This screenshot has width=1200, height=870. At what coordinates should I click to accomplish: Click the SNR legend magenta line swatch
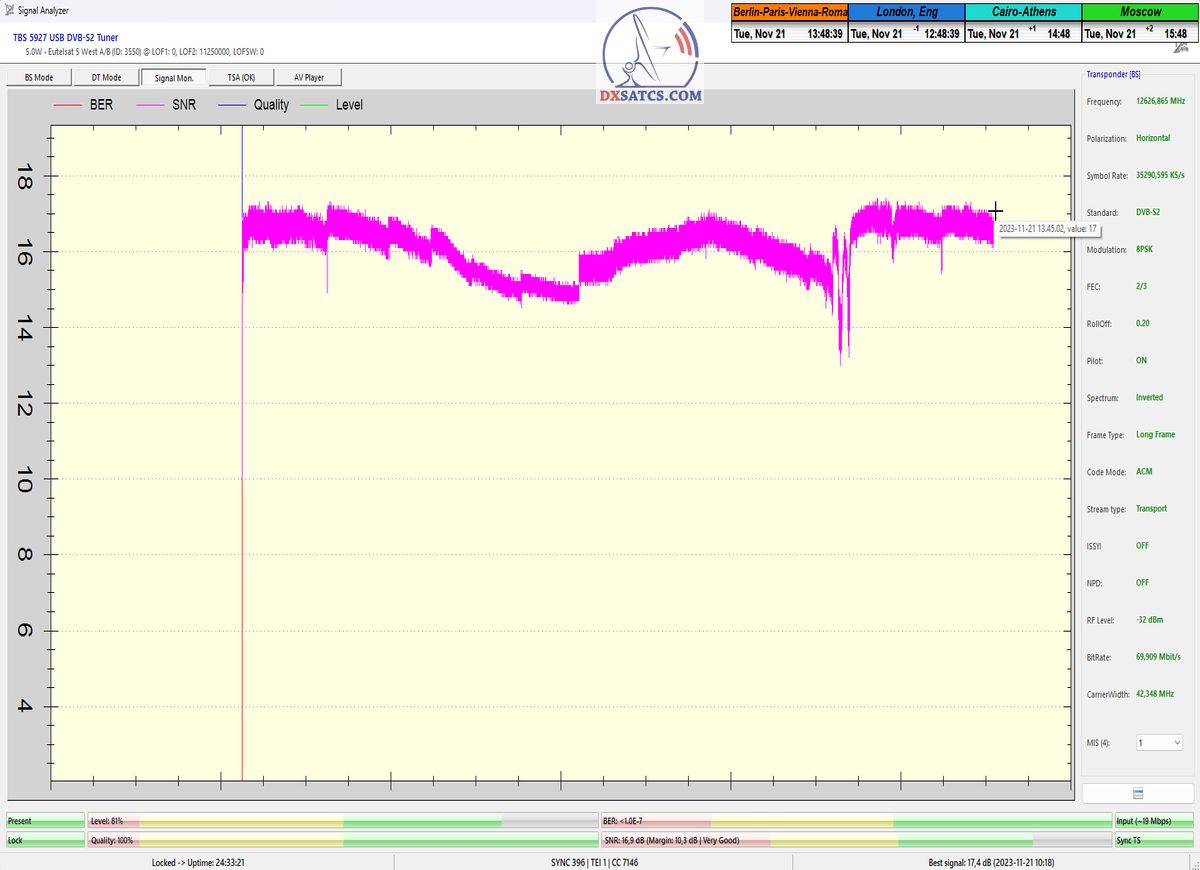[152, 105]
